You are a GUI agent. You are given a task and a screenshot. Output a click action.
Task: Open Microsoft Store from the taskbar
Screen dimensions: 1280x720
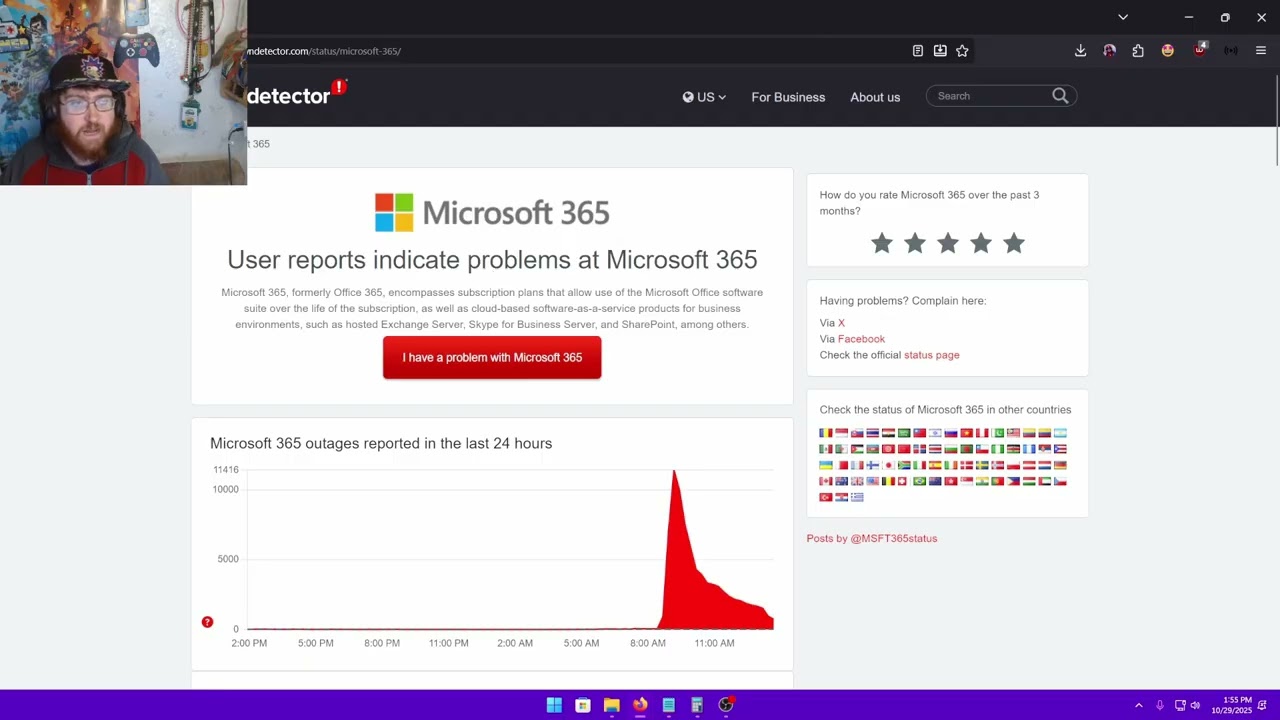583,705
